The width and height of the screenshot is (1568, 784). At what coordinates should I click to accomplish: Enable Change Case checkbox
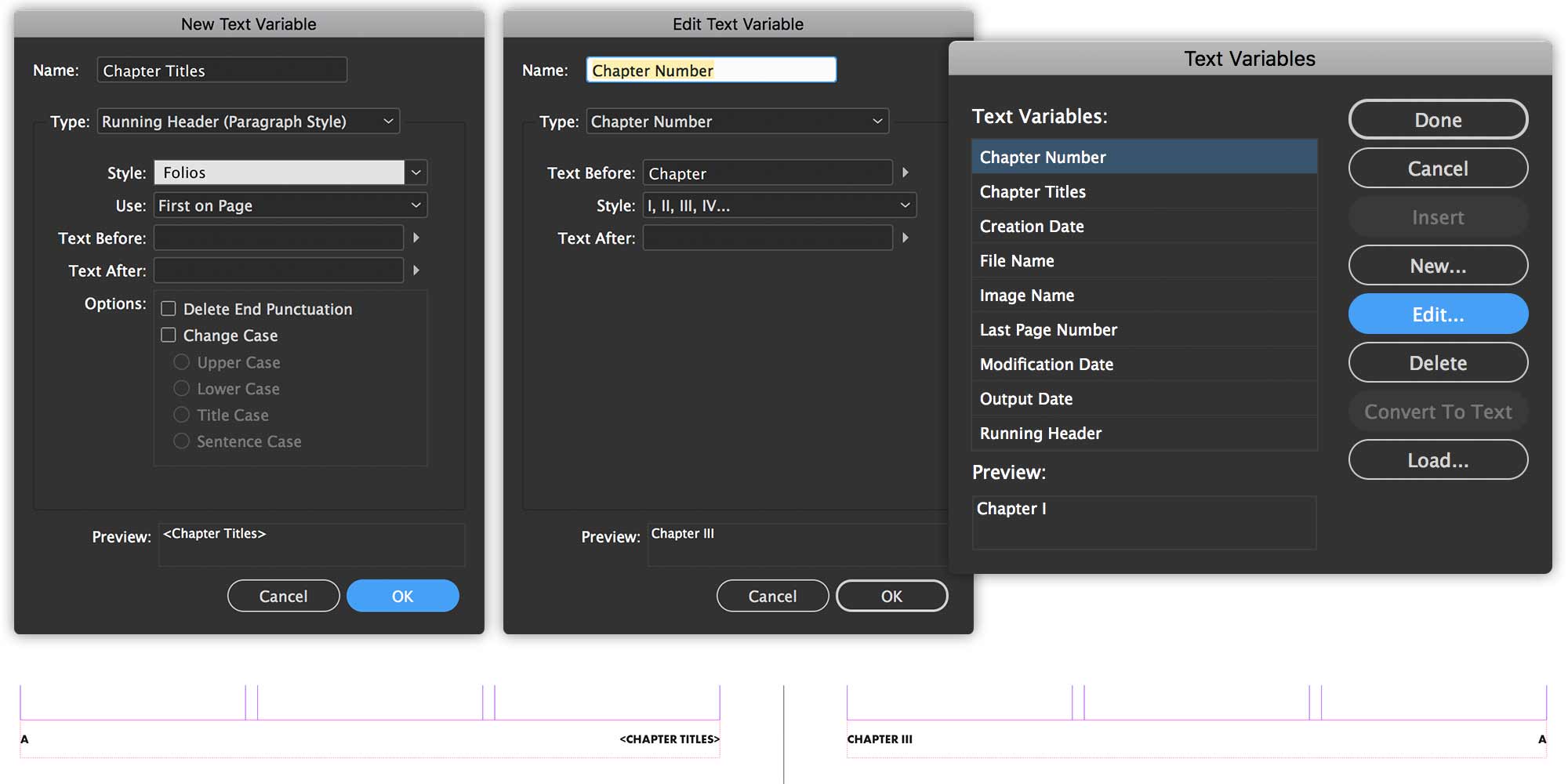coord(169,336)
